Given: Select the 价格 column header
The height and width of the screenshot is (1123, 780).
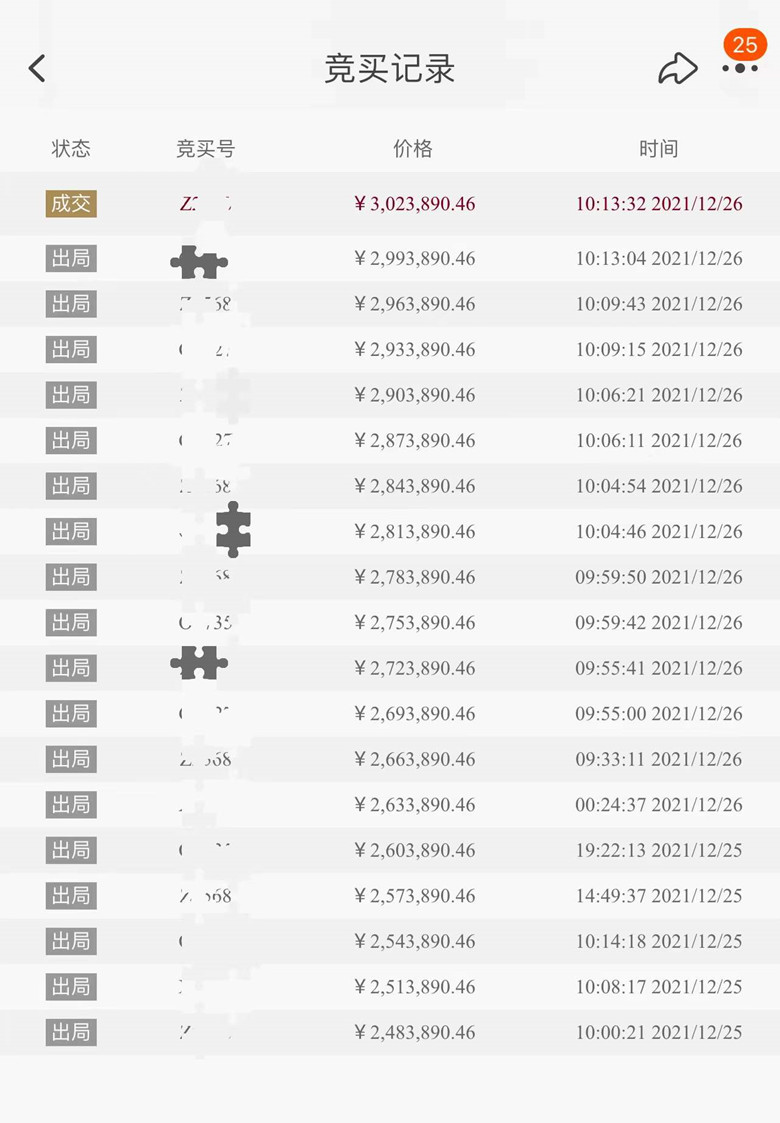Looking at the screenshot, I should coord(413,148).
